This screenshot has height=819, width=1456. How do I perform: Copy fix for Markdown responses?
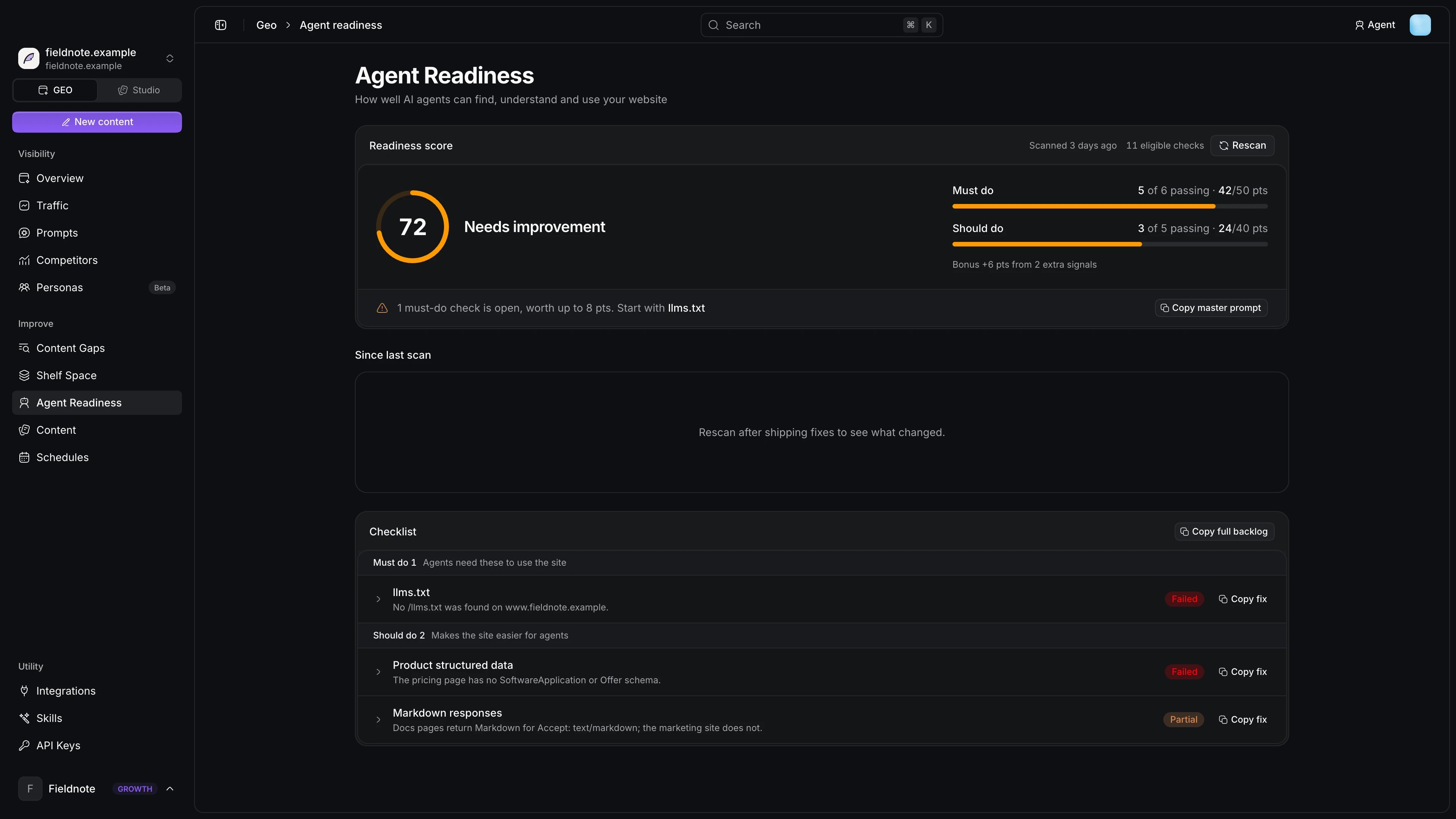click(1243, 720)
